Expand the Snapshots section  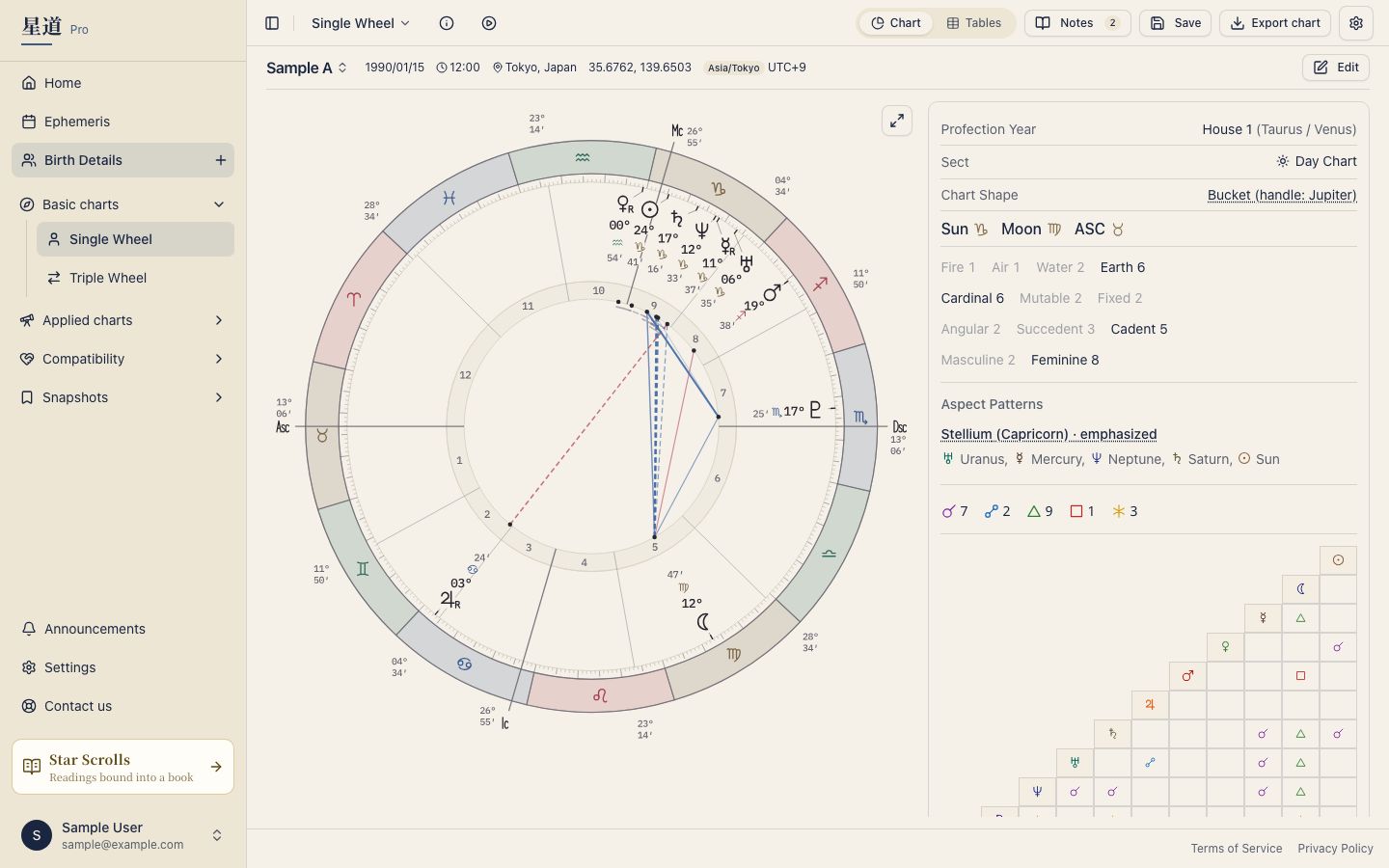123,397
